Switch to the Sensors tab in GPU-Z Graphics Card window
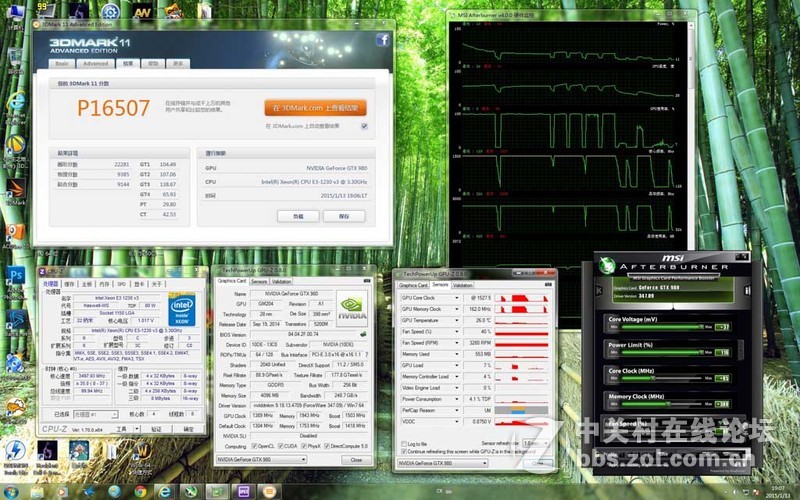 click(x=259, y=281)
